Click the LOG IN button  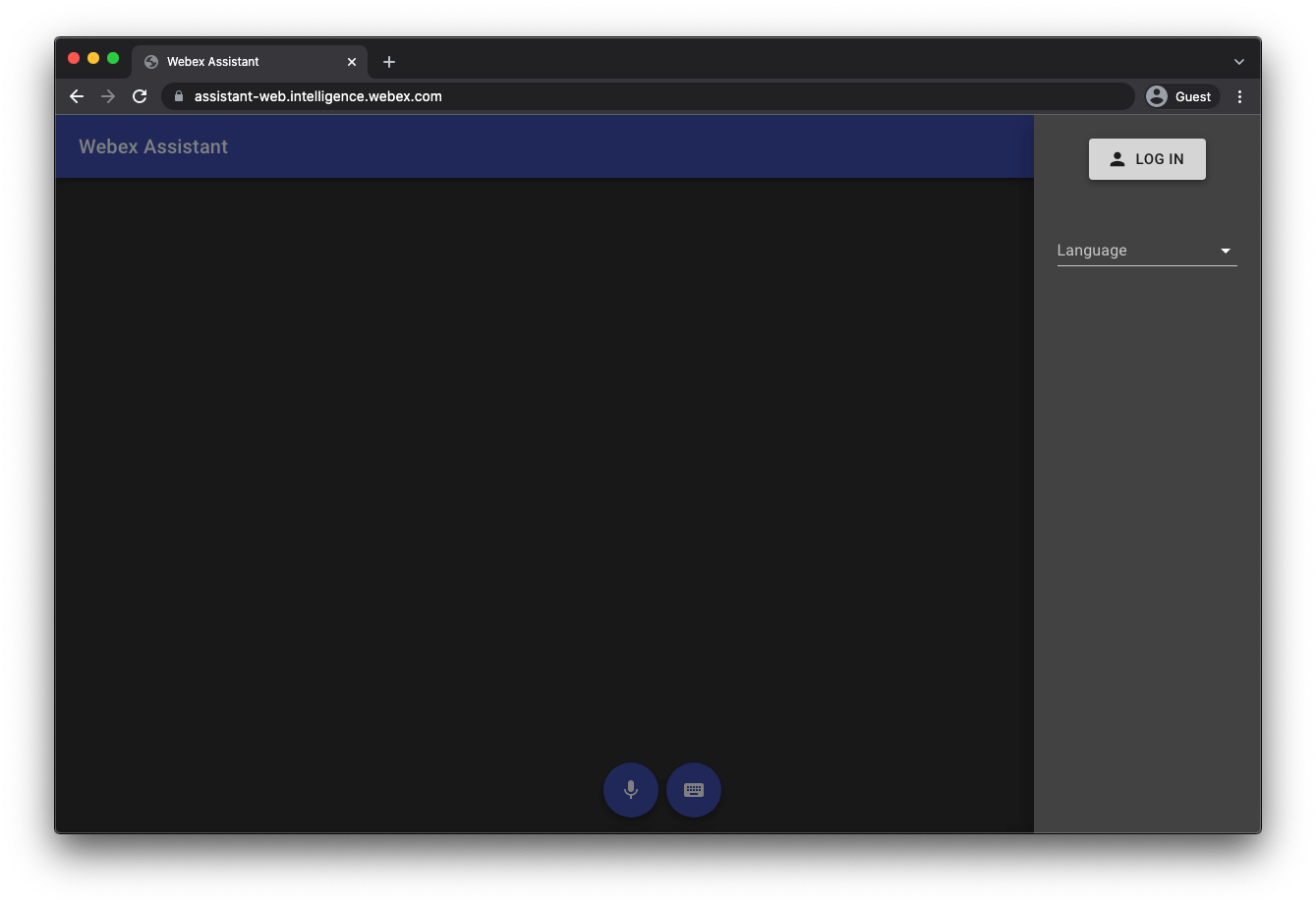pos(1147,159)
